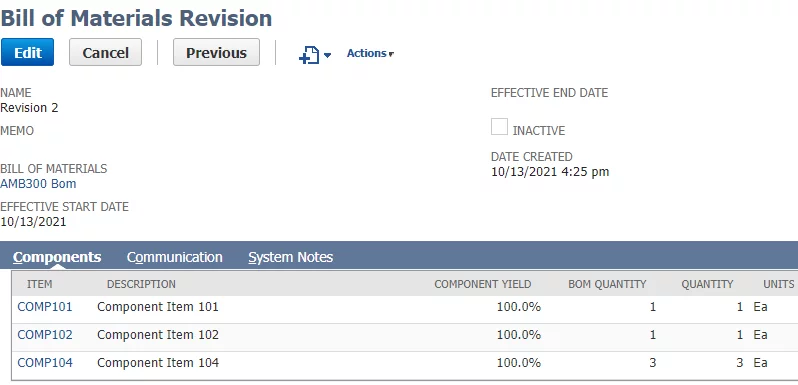Open the COMP104 item link
Viewport: 798px width, 385px height.
(45, 363)
